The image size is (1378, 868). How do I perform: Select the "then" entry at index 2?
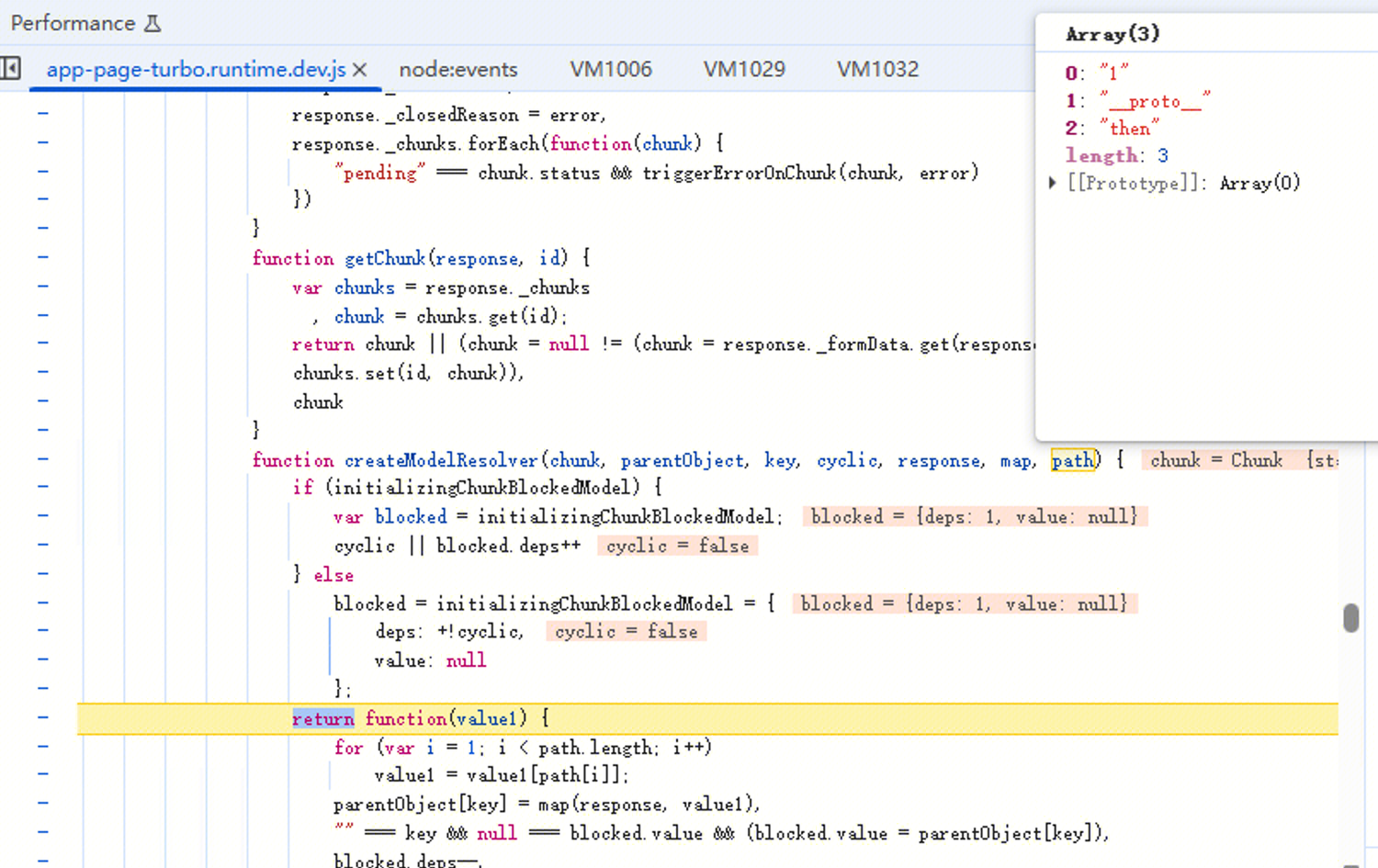1129,129
